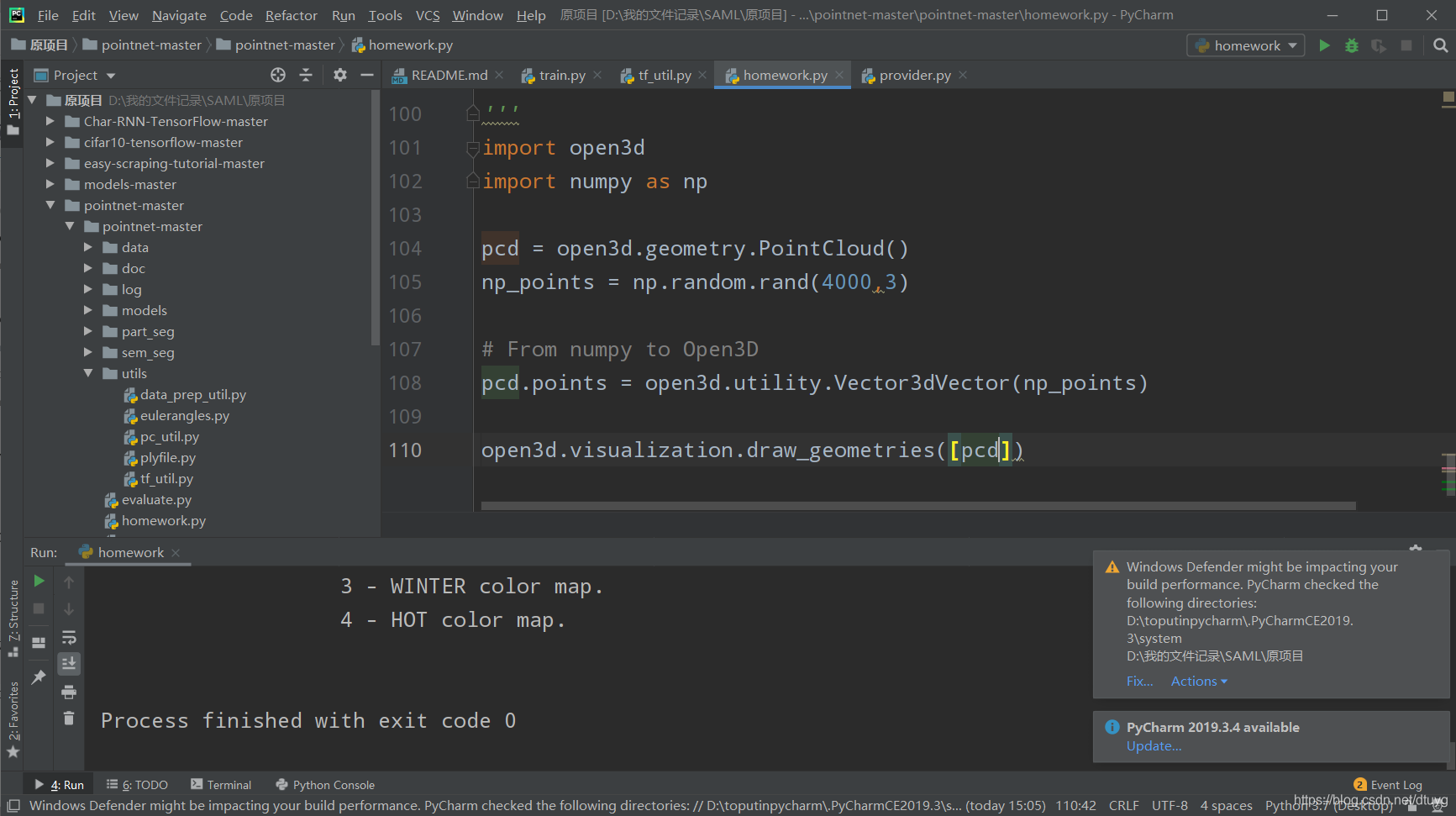Stop the process in the Run panel
Screen dimensions: 1456x816
[x=39, y=608]
